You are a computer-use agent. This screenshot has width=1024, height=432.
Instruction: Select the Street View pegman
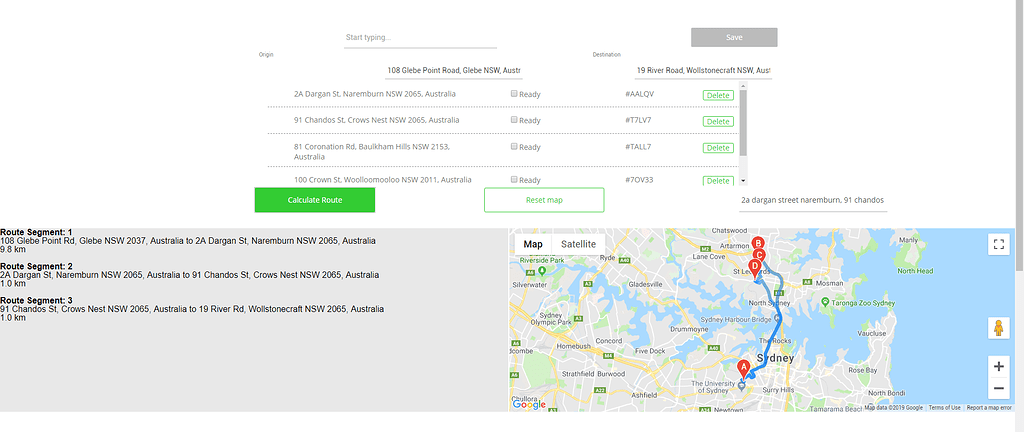(x=998, y=328)
